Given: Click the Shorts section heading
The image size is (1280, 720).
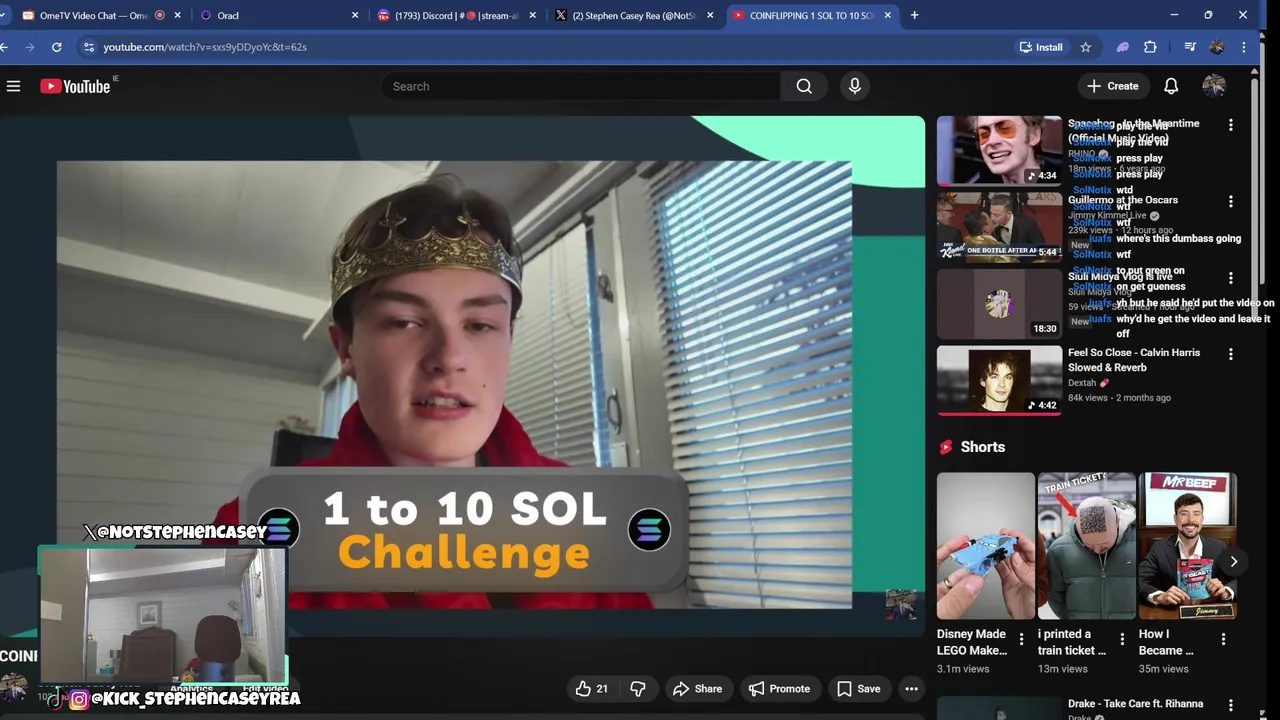Looking at the screenshot, I should click(x=982, y=447).
